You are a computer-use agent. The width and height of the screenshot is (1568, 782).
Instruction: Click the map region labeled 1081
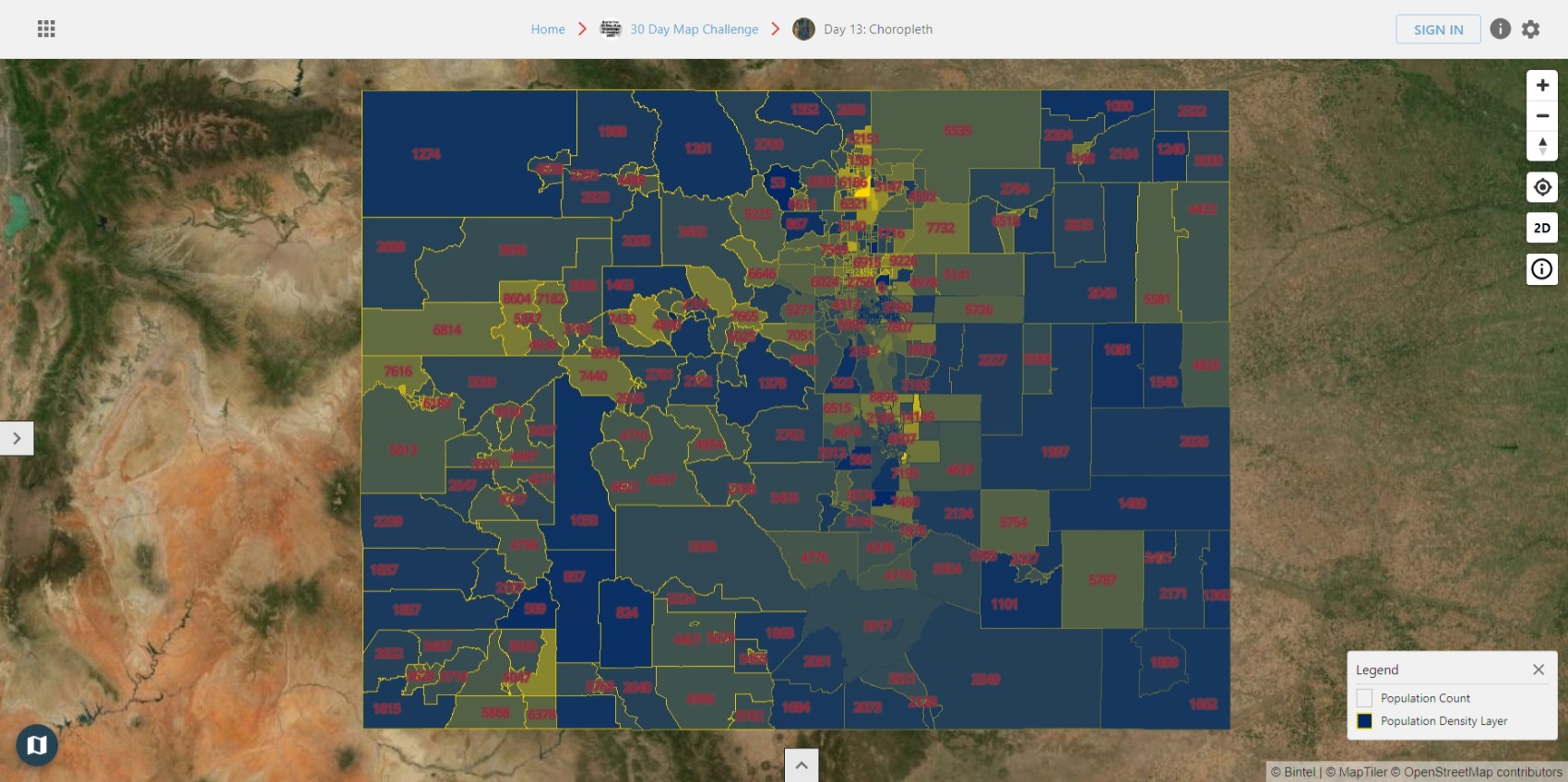1117,350
